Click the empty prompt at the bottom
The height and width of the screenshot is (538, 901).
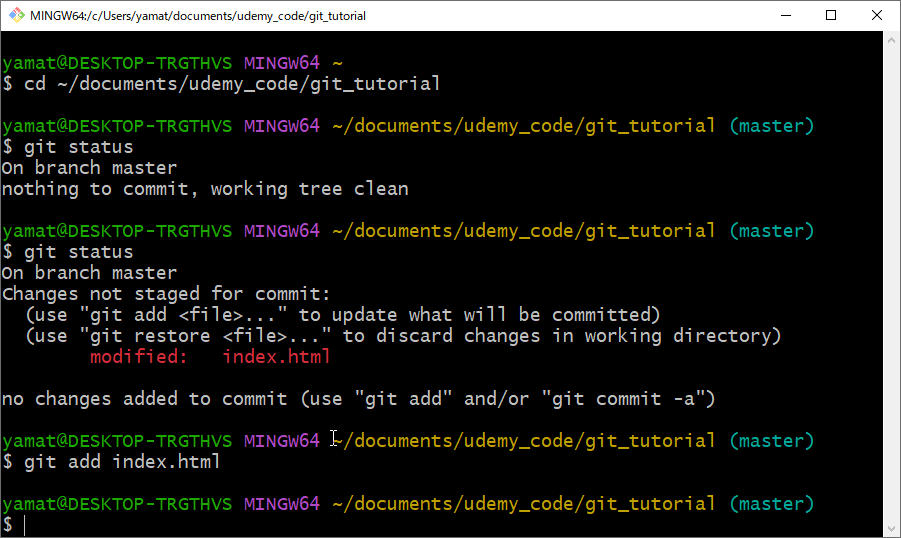coord(14,525)
